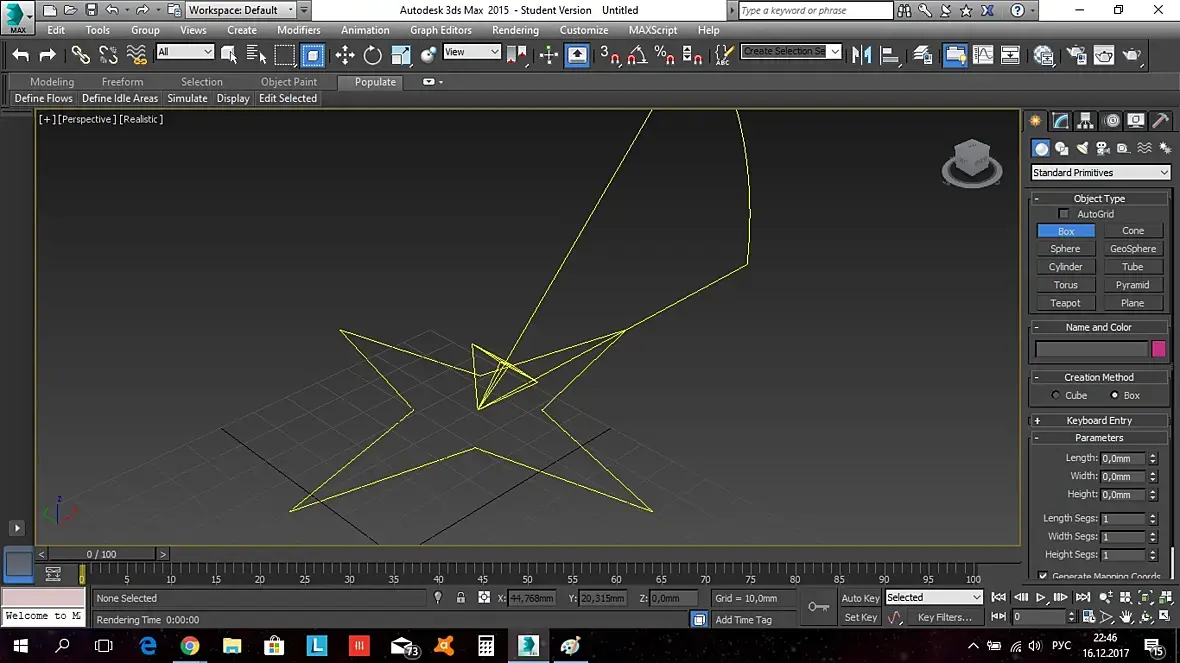Switch to the Freeform ribbon tab
The width and height of the screenshot is (1180, 663).
pyautogui.click(x=122, y=82)
